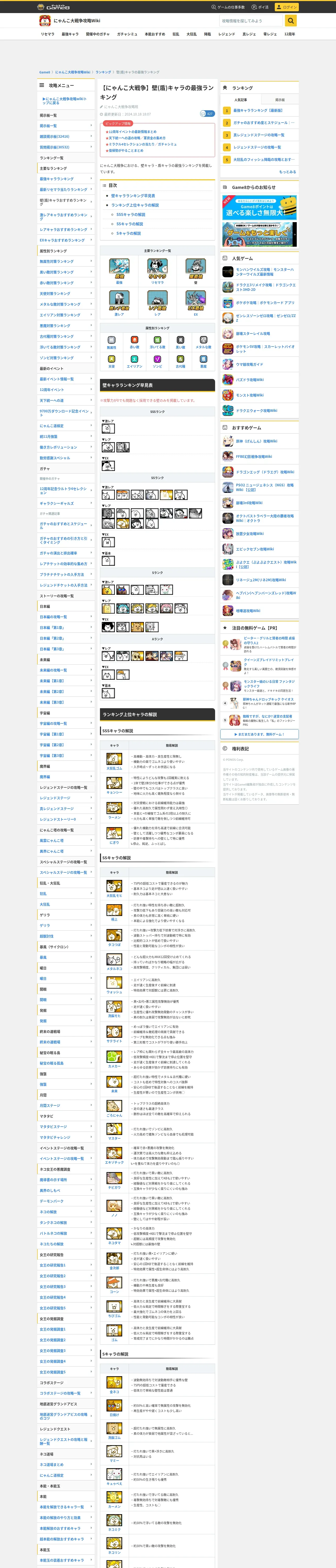
Task: Open 12周年イベントの最新情報まとめ pickup link
Action: 132,131
